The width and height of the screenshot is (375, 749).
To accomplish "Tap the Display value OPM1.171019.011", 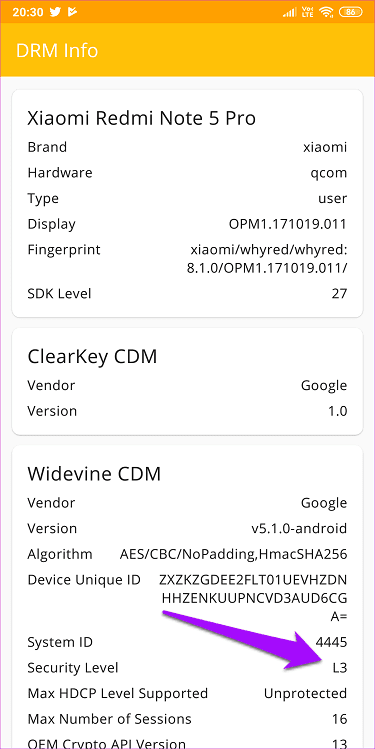I will 288,224.
